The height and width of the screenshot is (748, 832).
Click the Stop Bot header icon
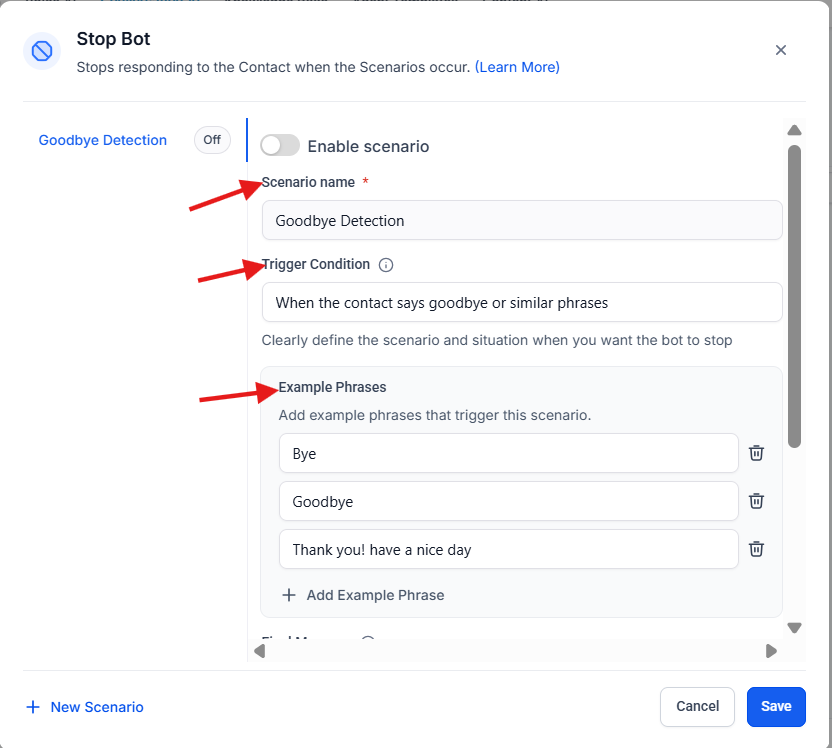42,51
